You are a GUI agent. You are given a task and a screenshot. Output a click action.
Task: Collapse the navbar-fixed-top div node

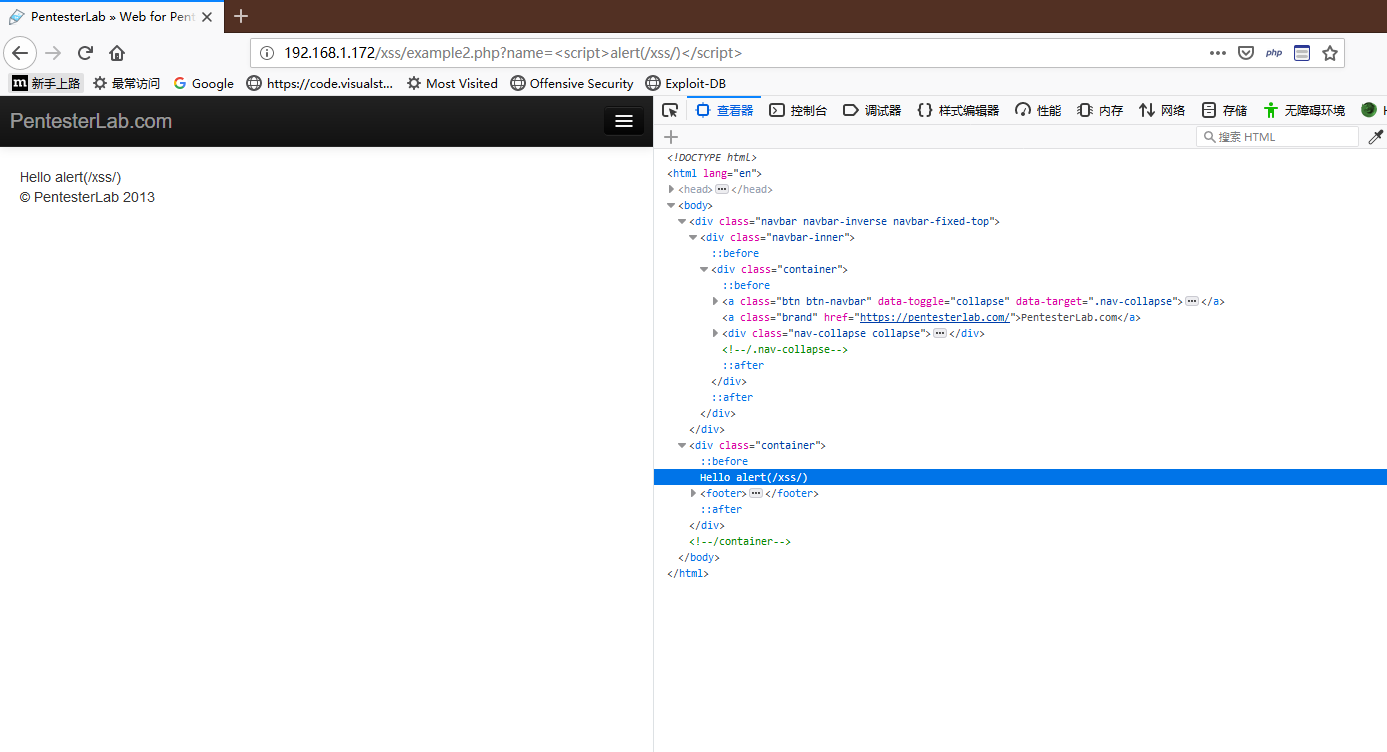click(683, 221)
